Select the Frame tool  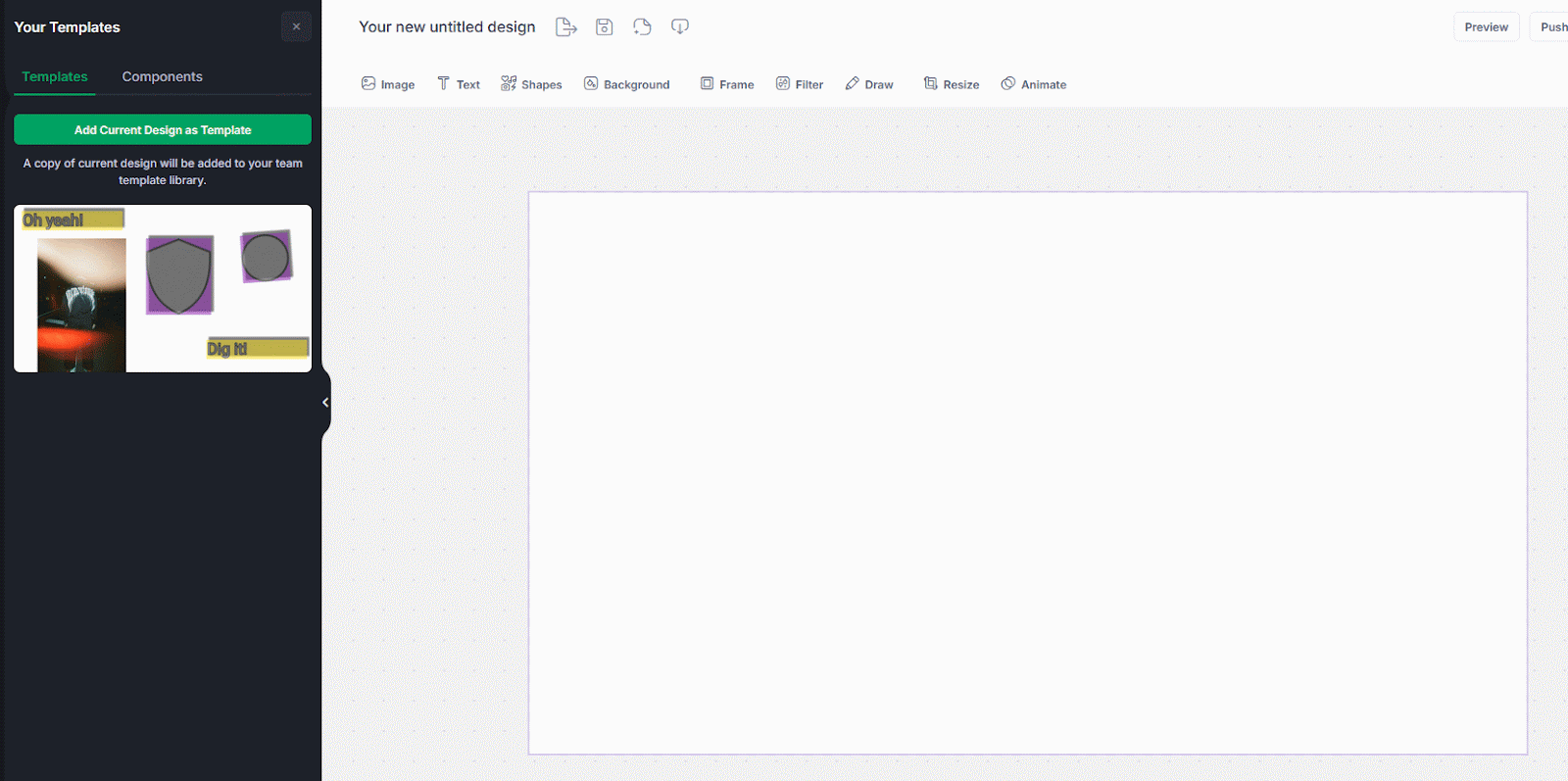point(727,84)
